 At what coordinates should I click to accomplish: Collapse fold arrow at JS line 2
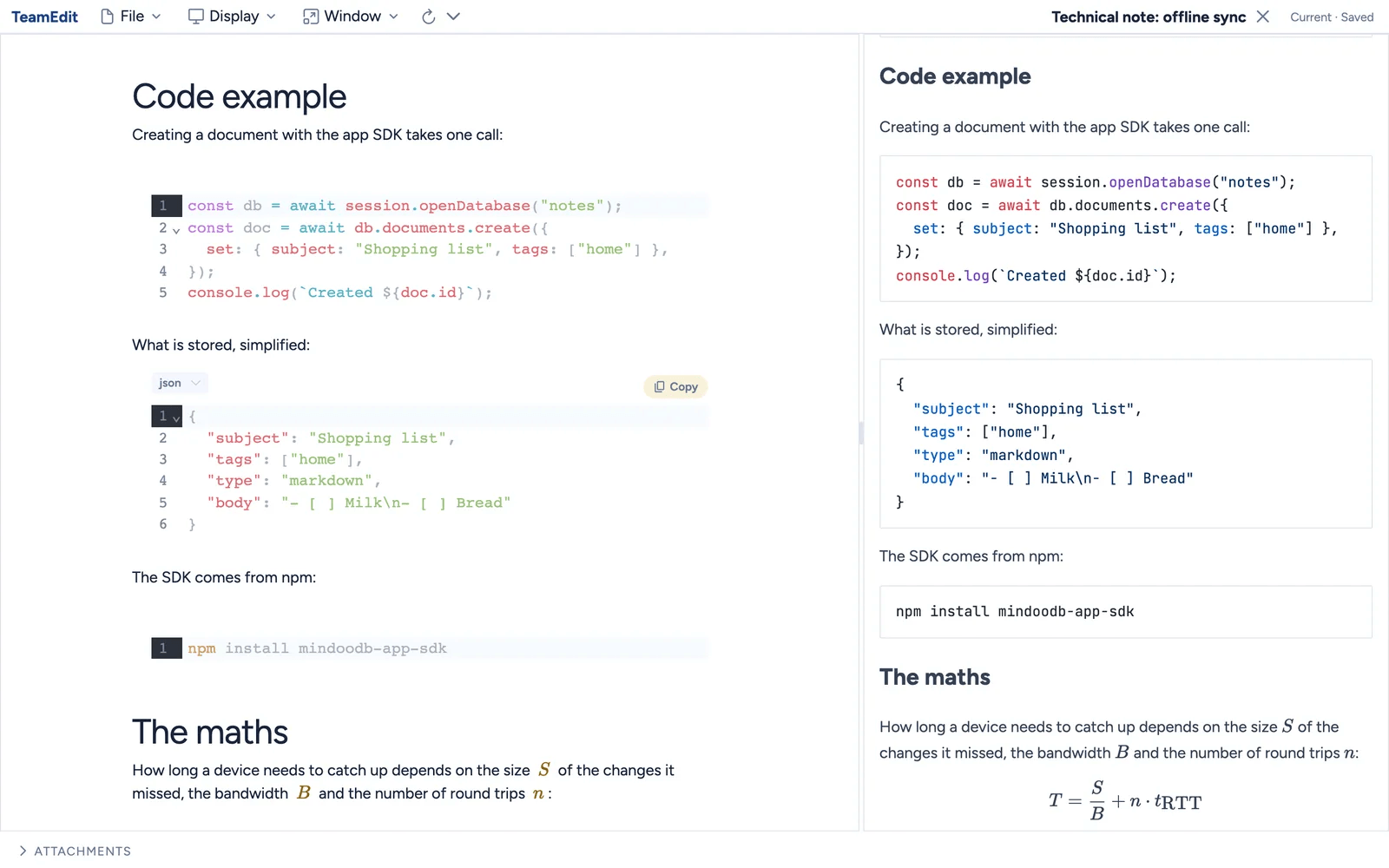(176, 230)
